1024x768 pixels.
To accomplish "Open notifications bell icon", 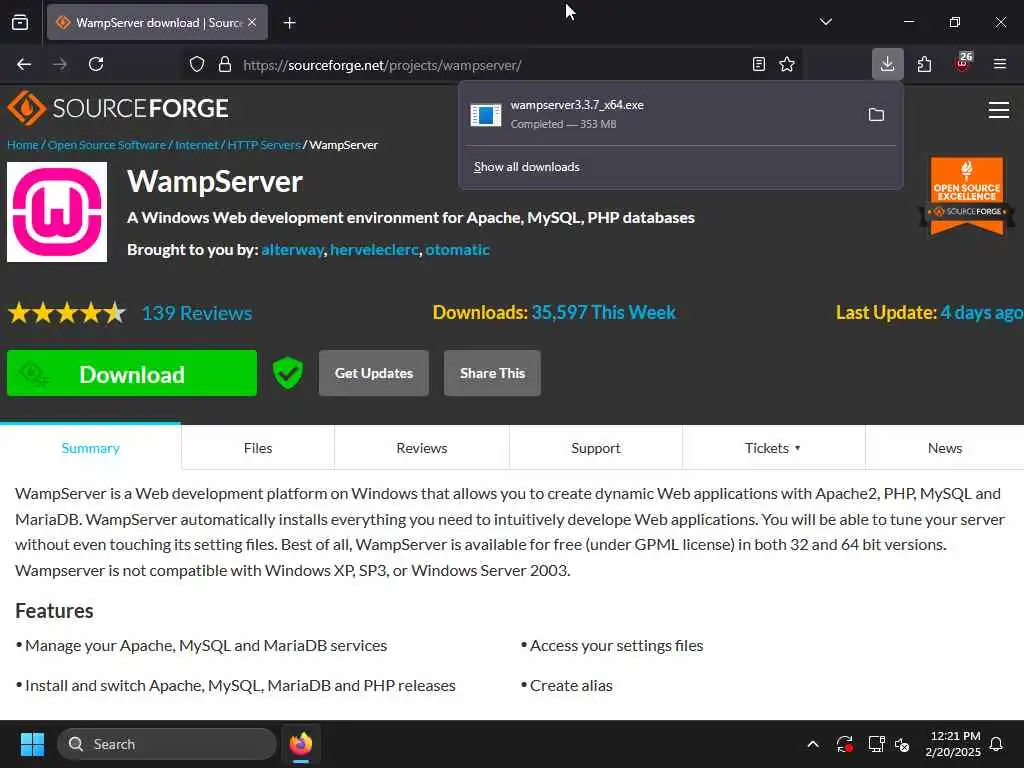I will tap(997, 744).
